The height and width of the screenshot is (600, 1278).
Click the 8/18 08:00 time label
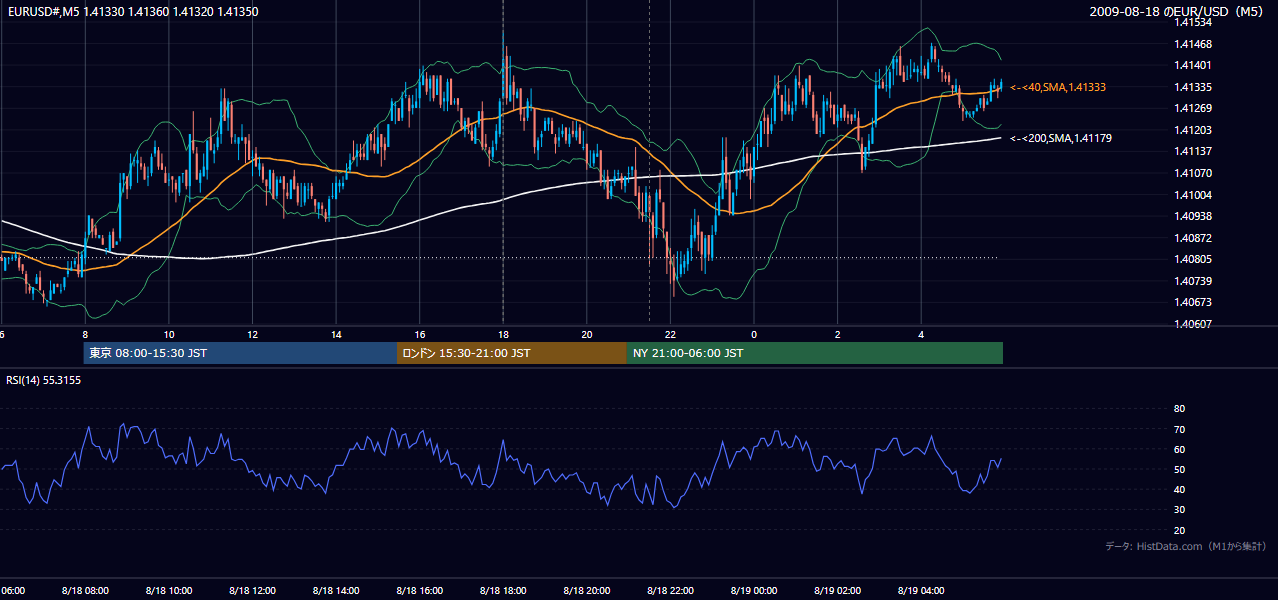(x=85, y=590)
